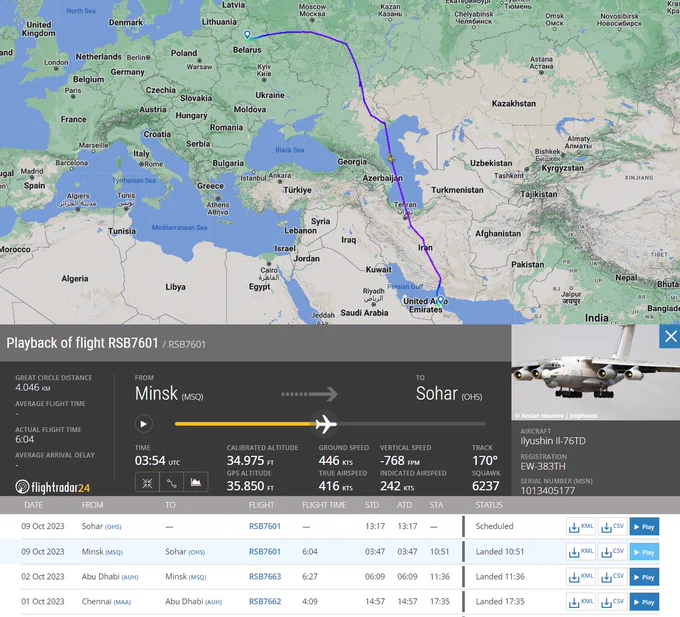Click registration EW-383TH
The height and width of the screenshot is (617, 680).
(x=543, y=467)
